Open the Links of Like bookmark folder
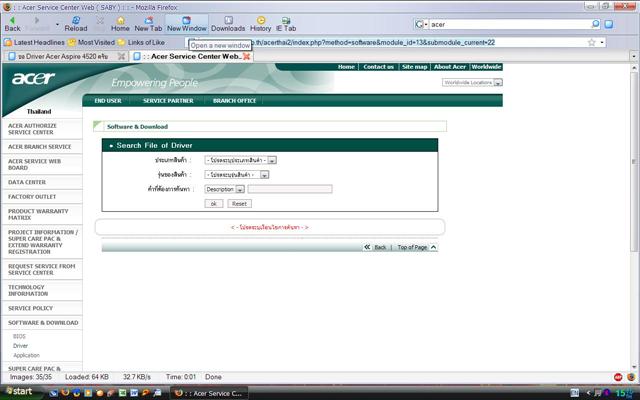Screen dimensions: 640x400 pos(141,42)
